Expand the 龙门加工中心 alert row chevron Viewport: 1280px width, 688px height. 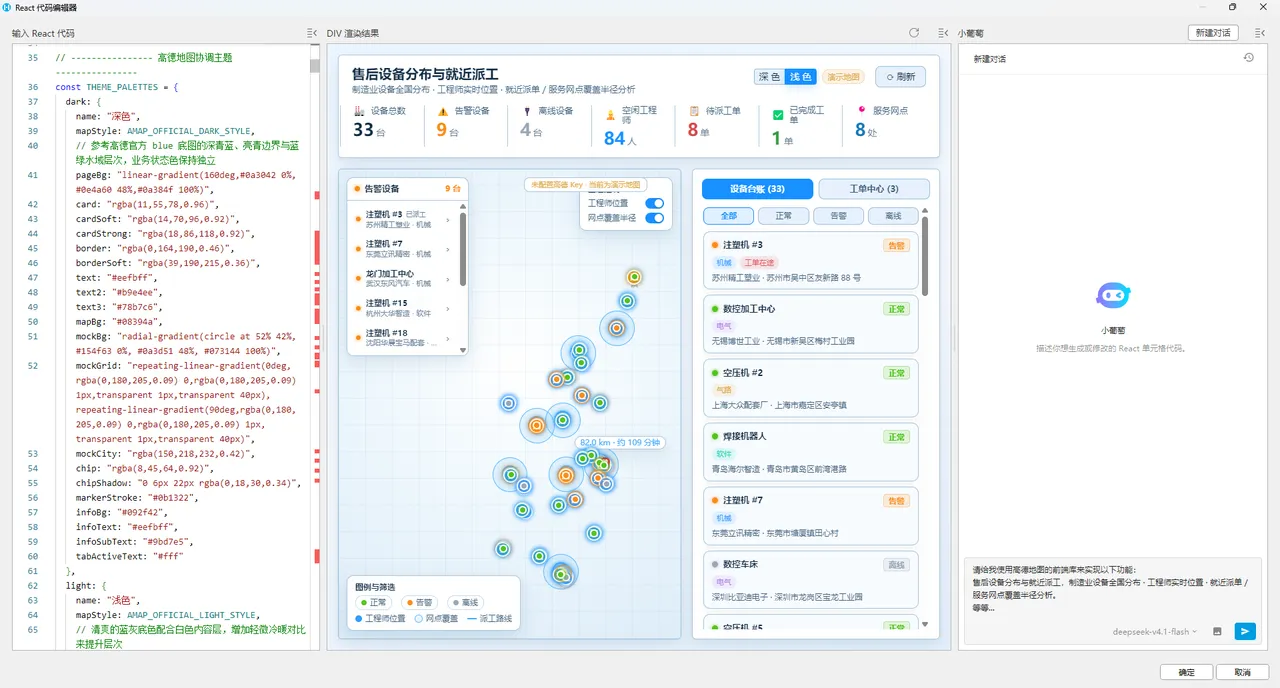(x=448, y=279)
